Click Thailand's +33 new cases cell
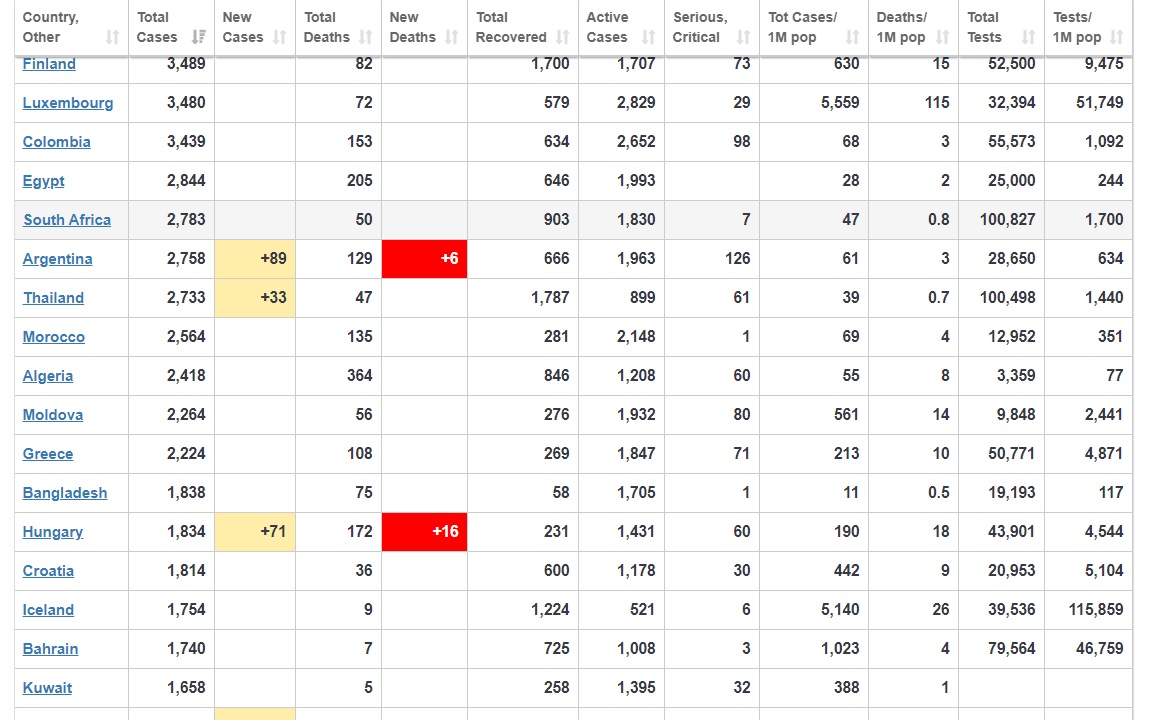This screenshot has height=720, width=1152. click(255, 298)
